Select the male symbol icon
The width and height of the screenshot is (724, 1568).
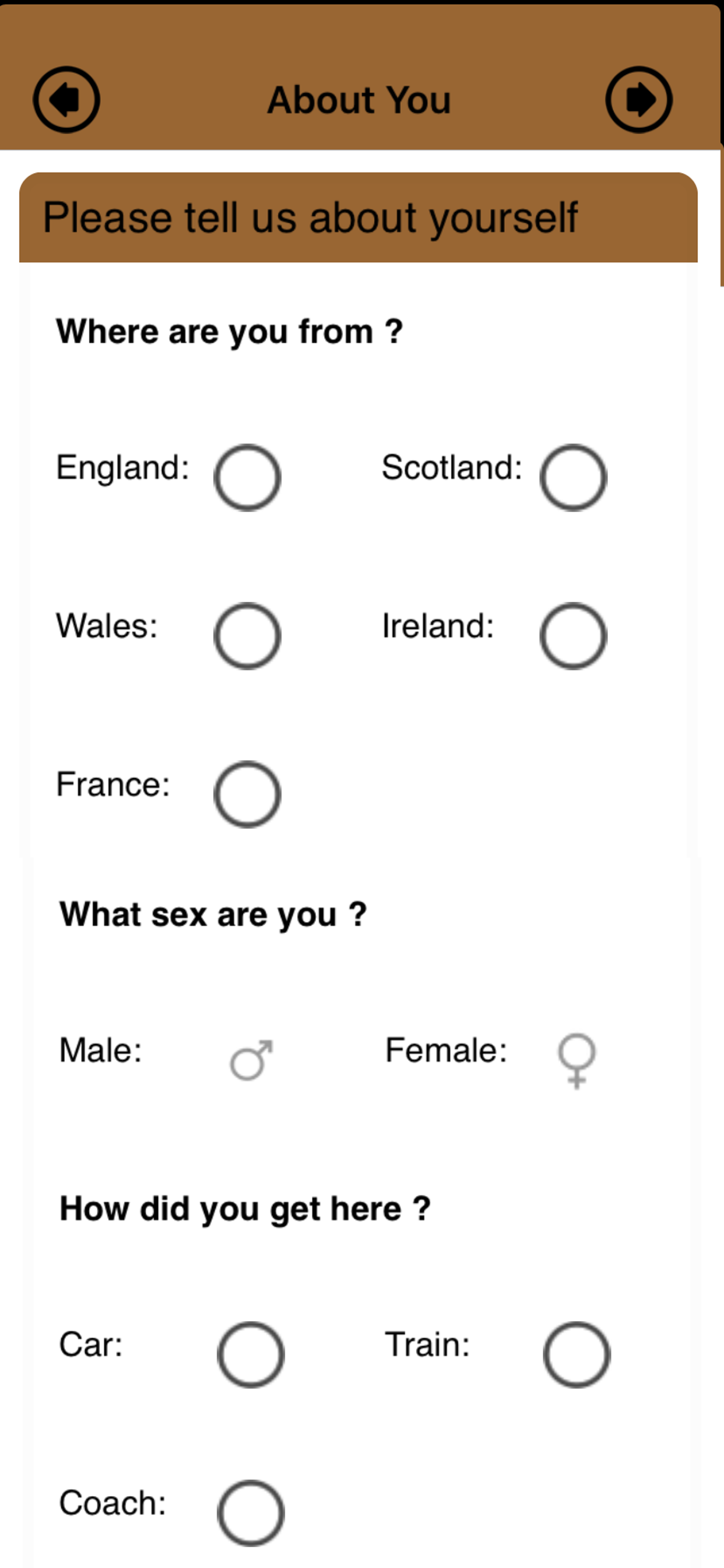coord(251,1060)
